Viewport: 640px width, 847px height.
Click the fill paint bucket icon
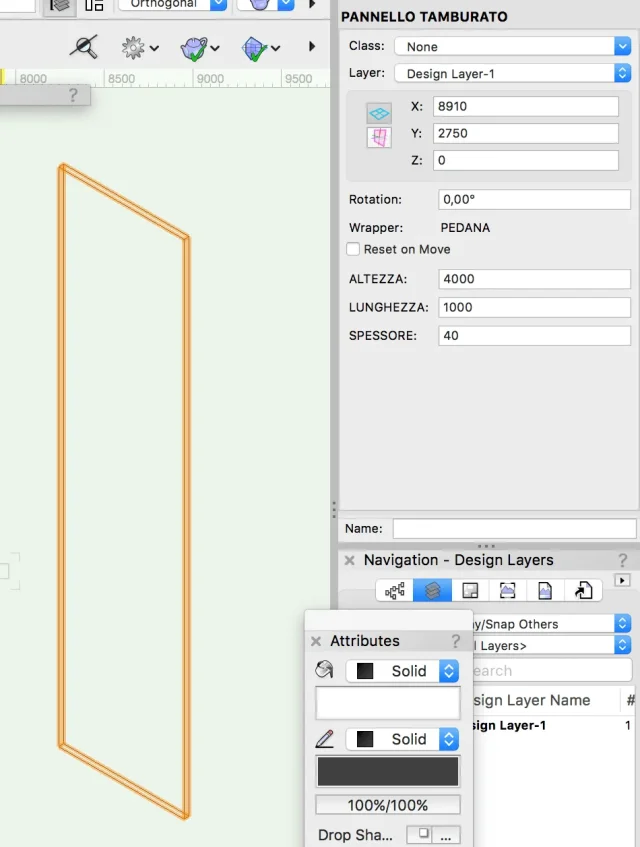324,670
